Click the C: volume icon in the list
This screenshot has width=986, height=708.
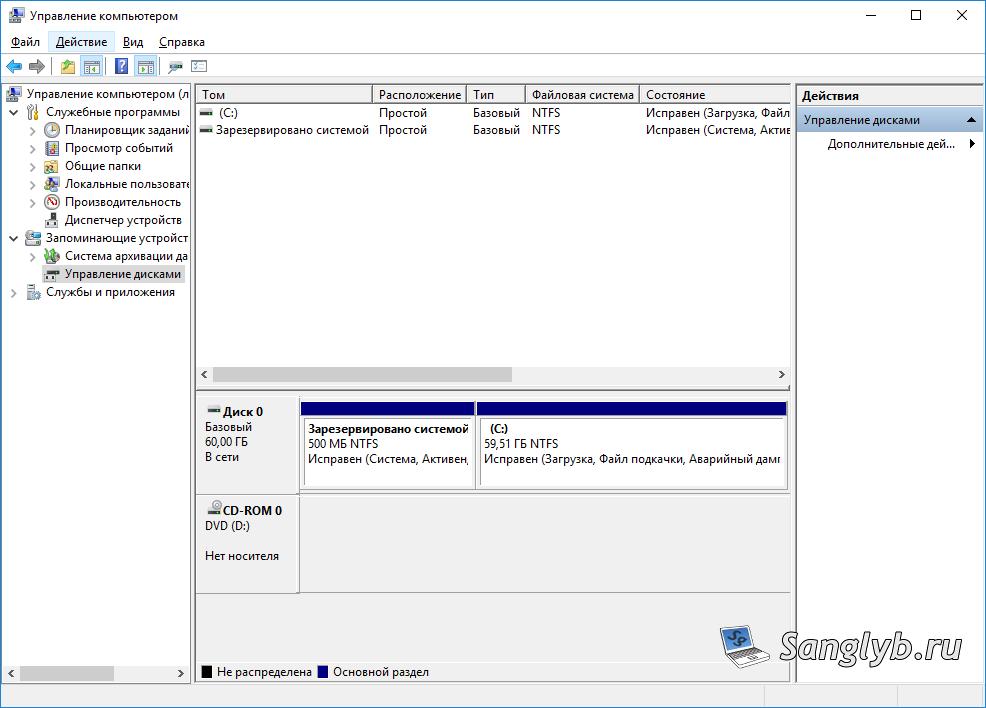[x=206, y=113]
